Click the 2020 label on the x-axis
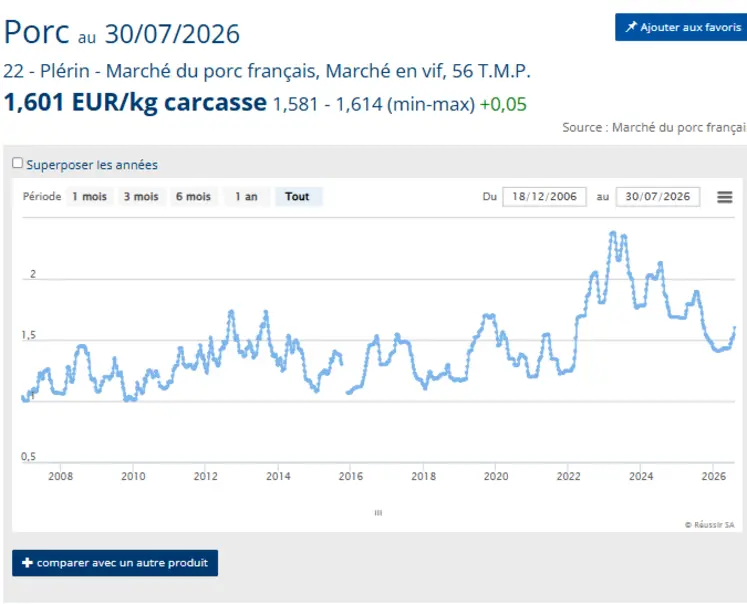Viewport: 747px width, 604px height. pos(496,476)
